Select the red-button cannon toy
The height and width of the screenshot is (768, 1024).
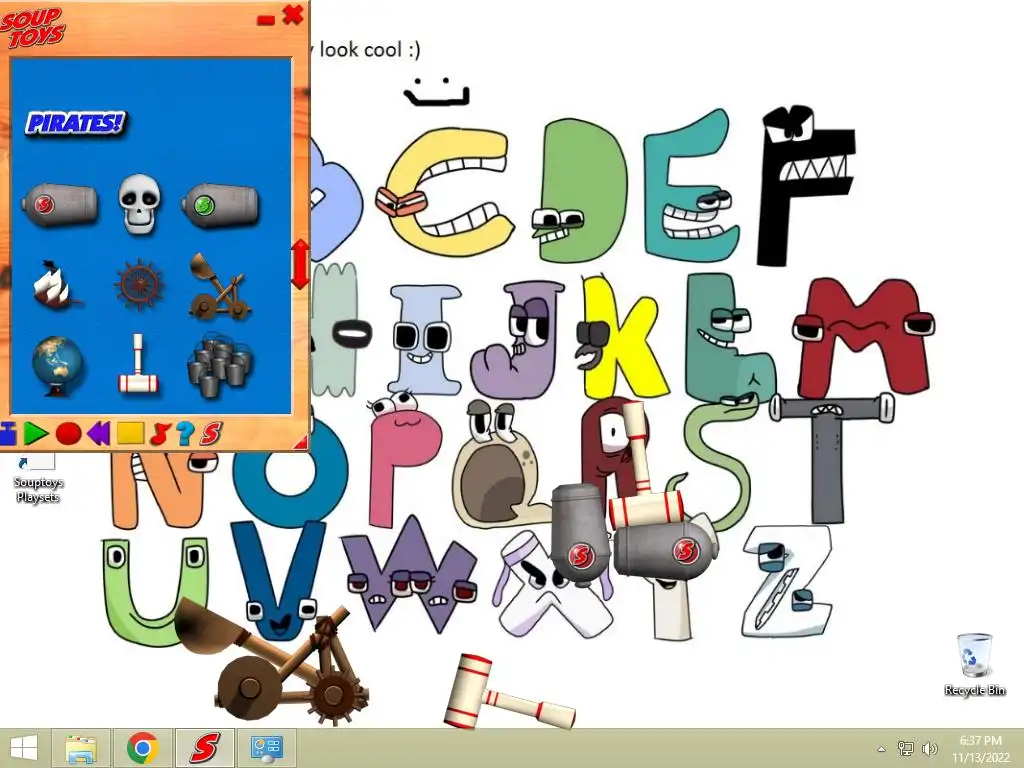tap(59, 205)
